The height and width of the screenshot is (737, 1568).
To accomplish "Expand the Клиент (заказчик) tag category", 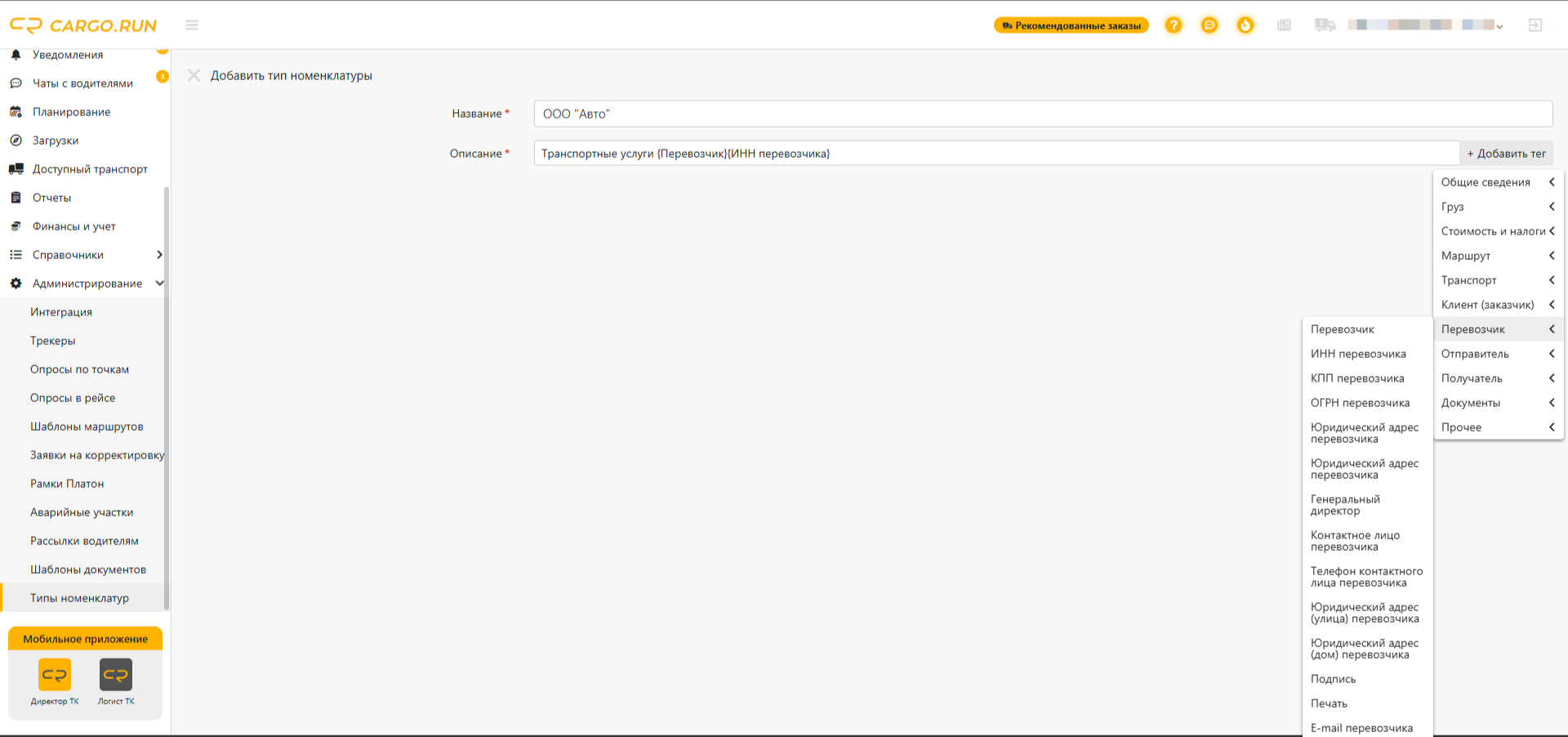I will (1498, 305).
